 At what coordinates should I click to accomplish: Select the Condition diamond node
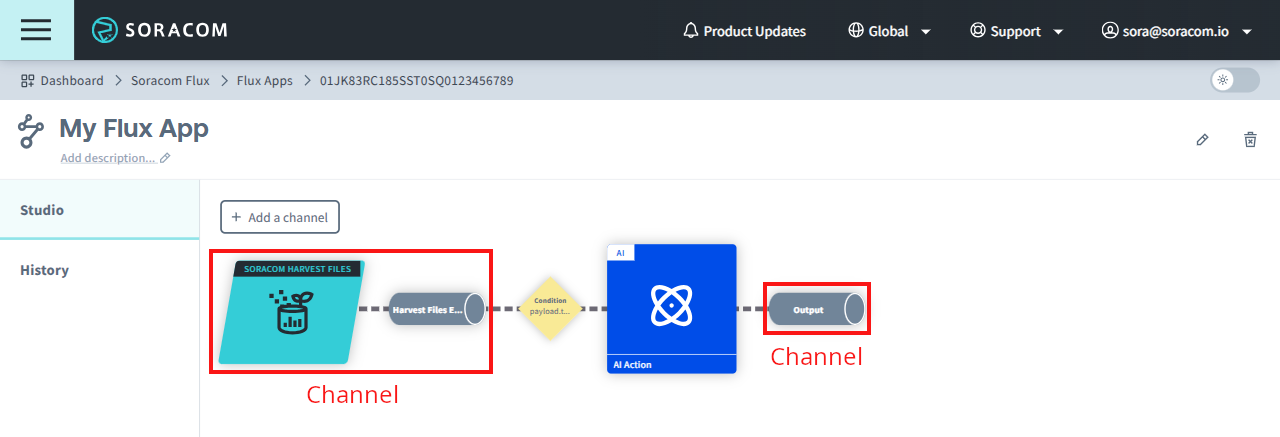tap(550, 309)
